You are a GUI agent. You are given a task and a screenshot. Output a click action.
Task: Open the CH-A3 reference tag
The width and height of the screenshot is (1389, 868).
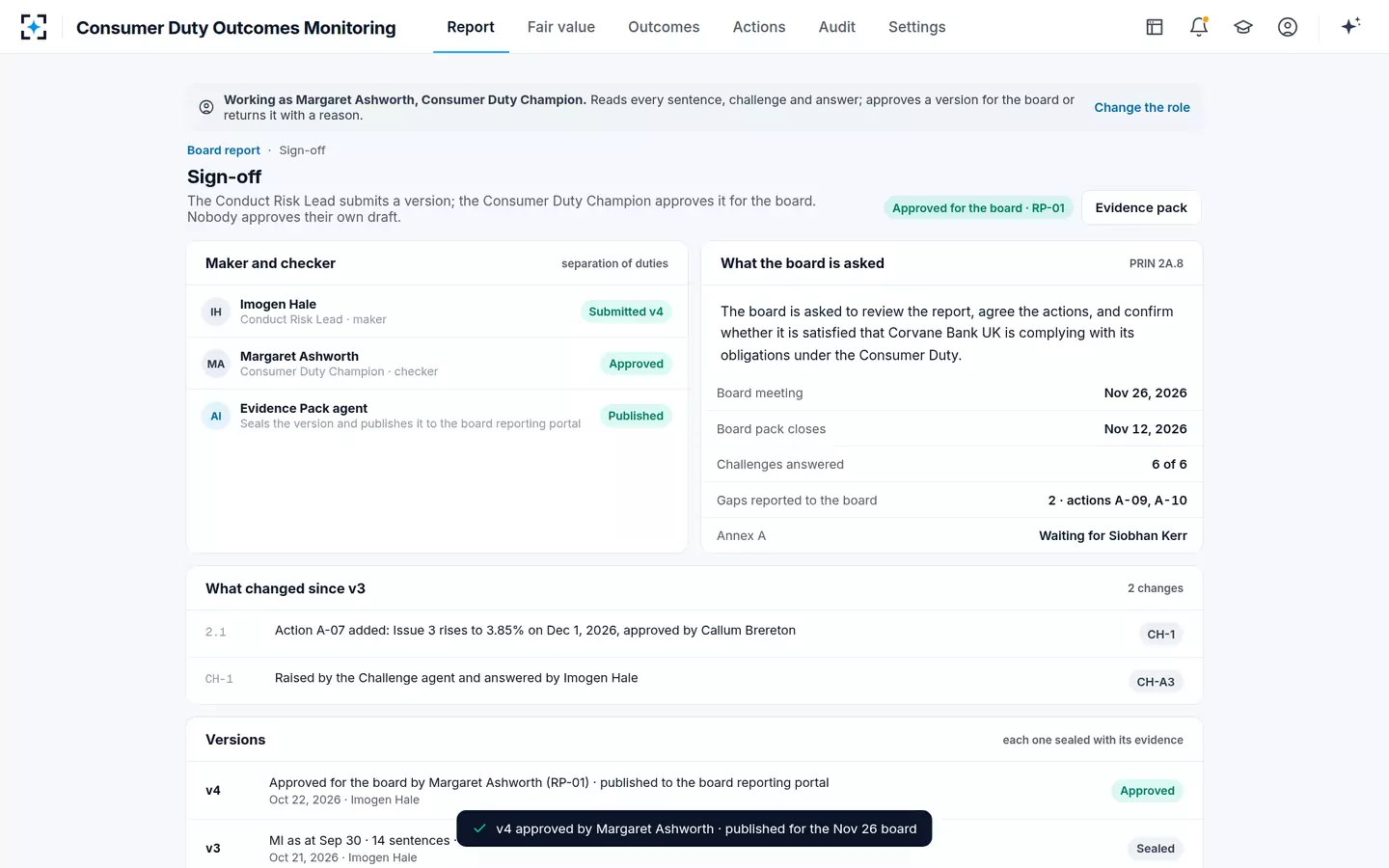(1156, 681)
